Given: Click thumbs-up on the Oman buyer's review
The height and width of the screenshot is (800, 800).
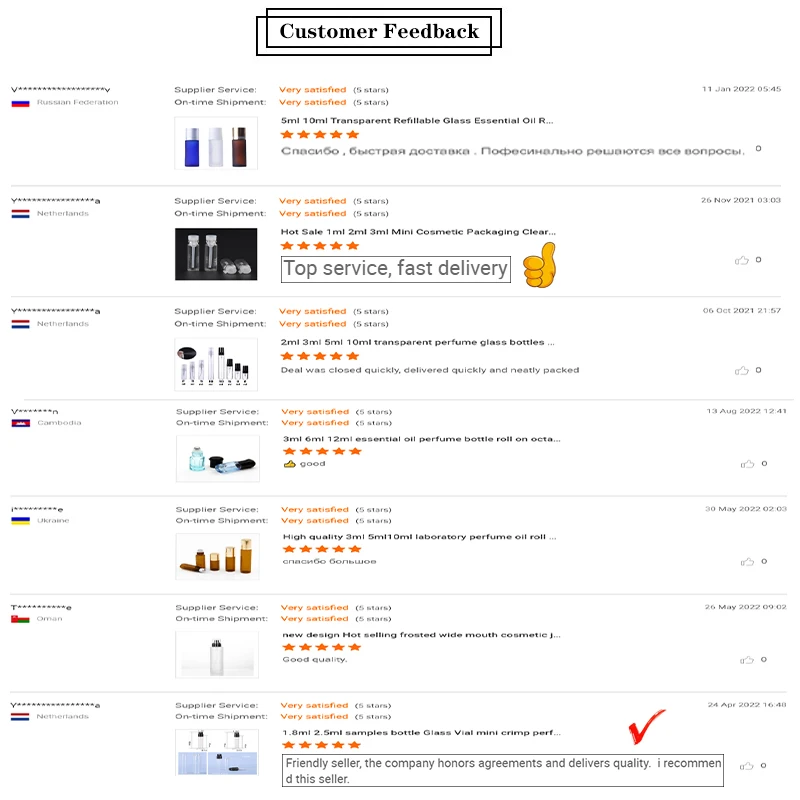Looking at the screenshot, I should 747,659.
